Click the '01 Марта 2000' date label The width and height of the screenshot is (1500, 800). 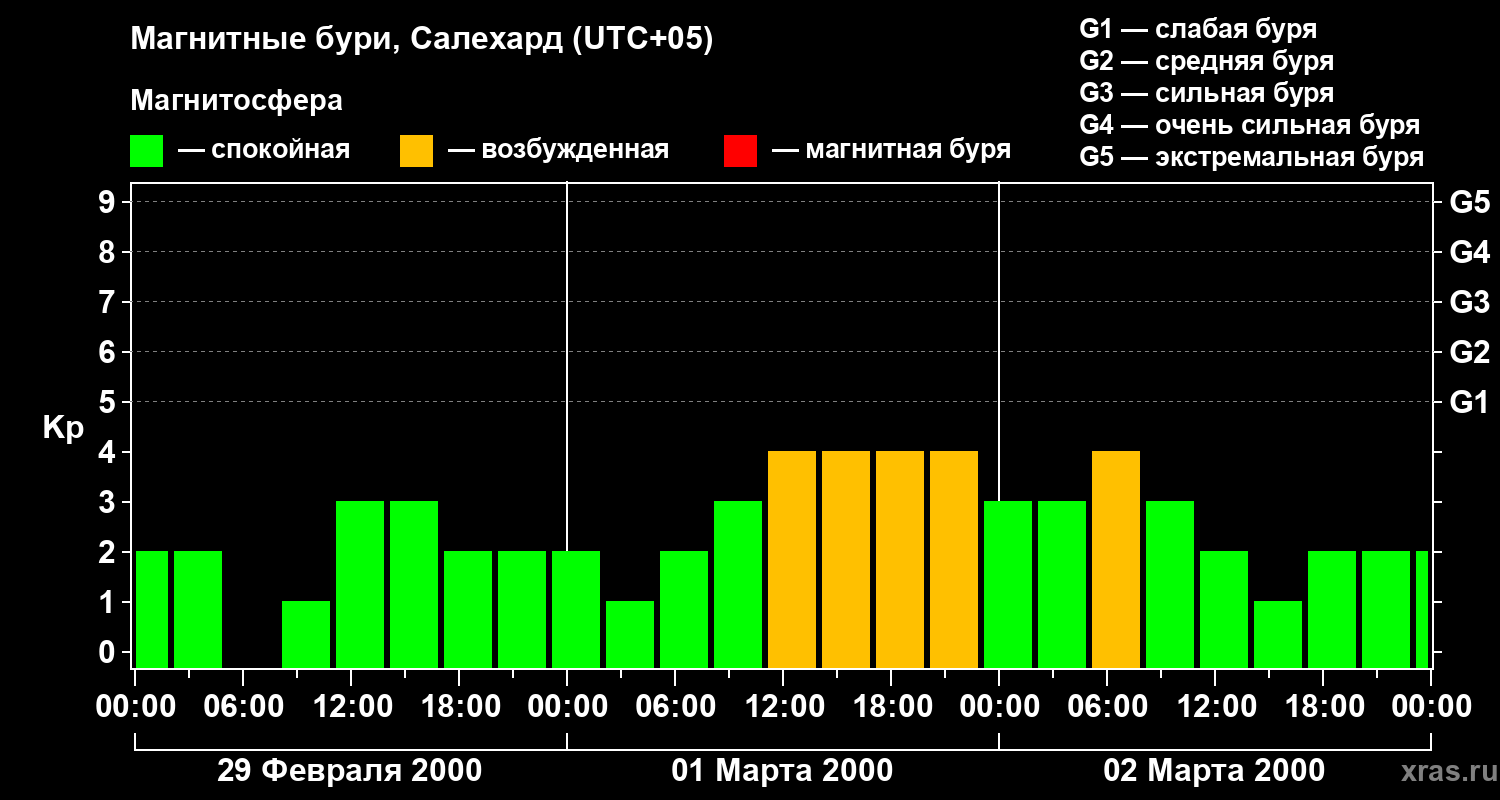[782, 771]
